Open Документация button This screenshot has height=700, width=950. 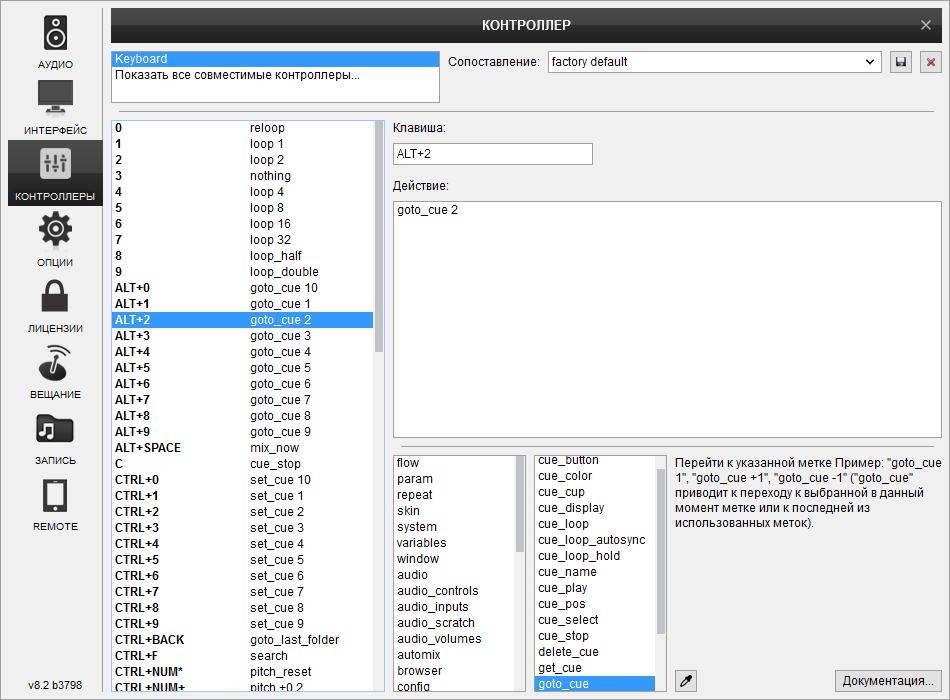(888, 681)
